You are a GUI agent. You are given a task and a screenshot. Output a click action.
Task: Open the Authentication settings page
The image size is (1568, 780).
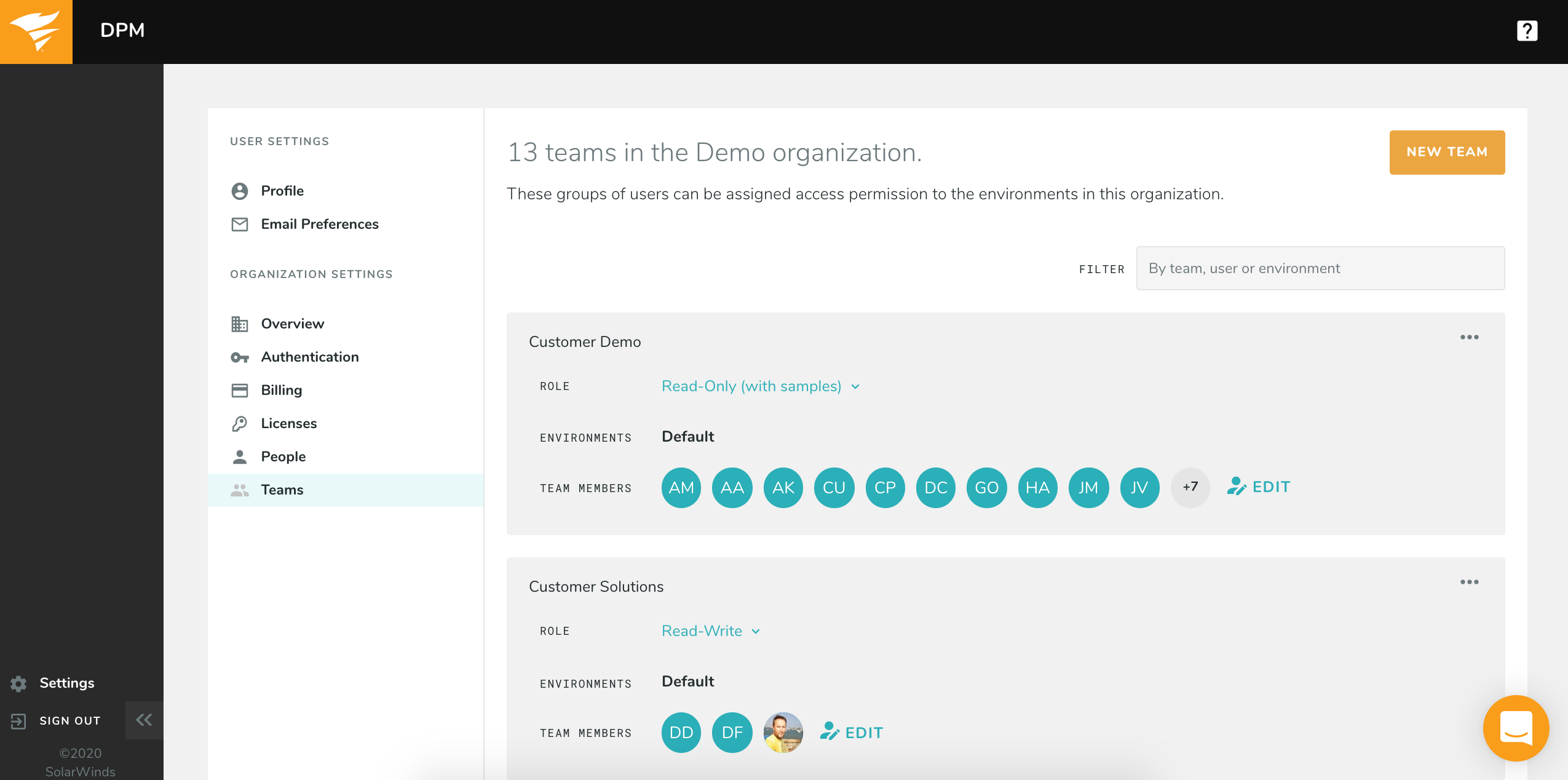(x=309, y=357)
